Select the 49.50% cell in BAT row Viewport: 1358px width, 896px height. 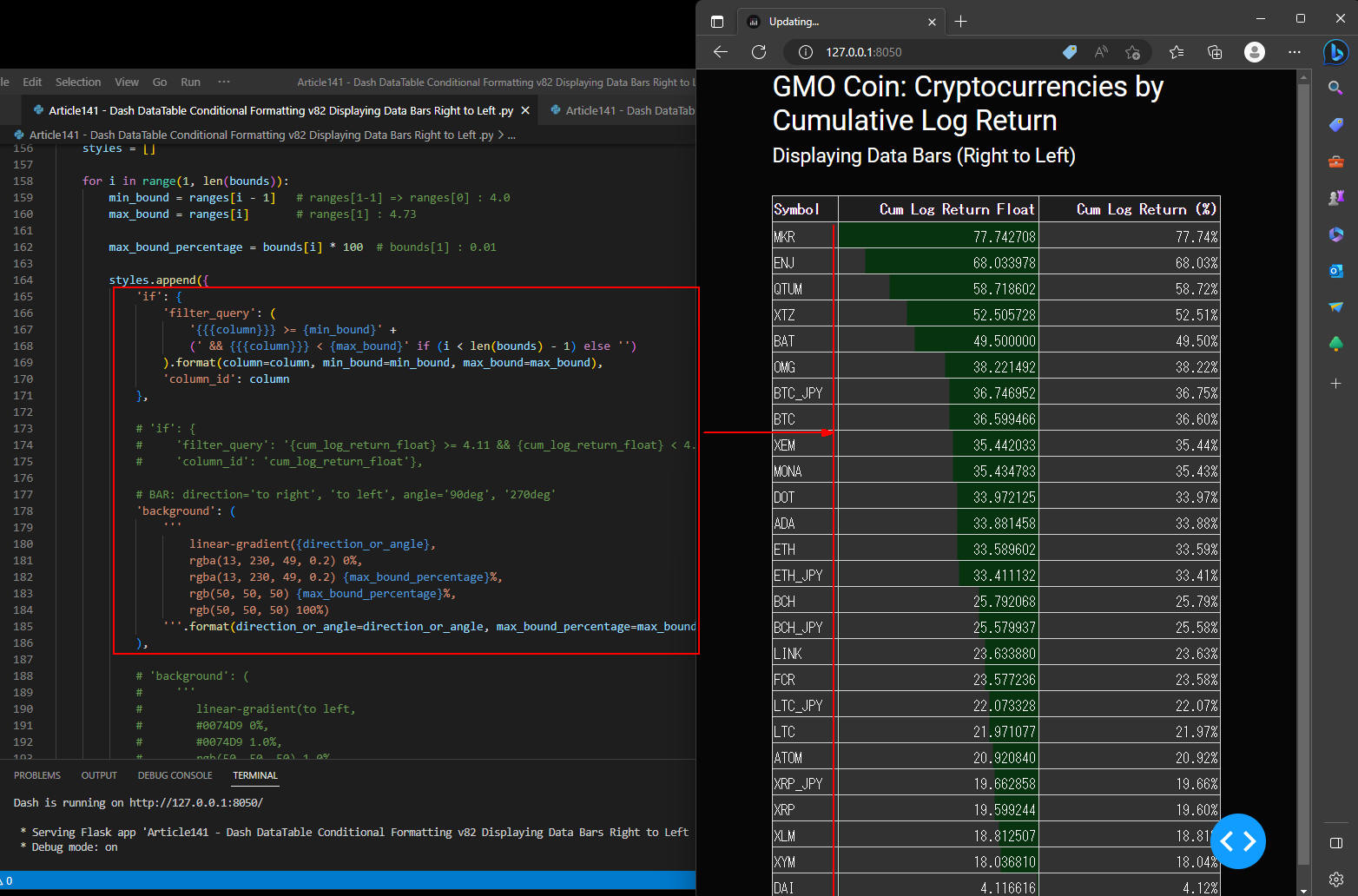tap(1130, 340)
